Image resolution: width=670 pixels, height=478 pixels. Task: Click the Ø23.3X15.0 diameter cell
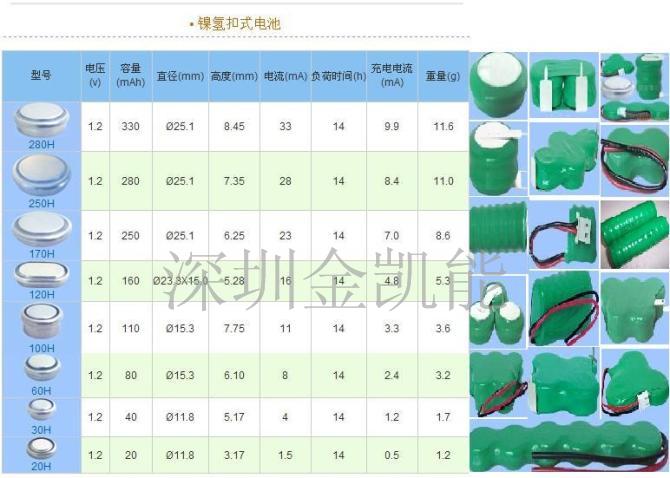pyautogui.click(x=180, y=281)
